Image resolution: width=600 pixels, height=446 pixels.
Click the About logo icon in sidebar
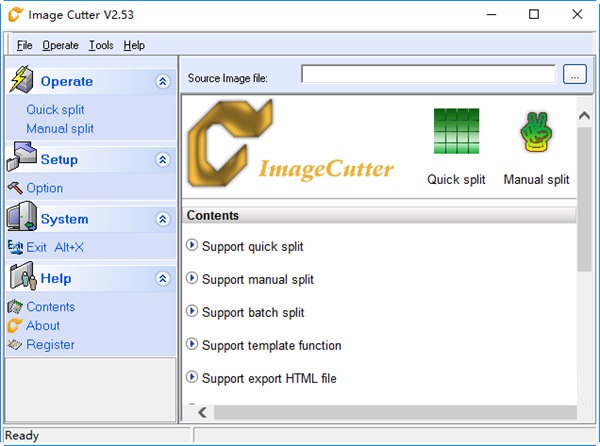click(15, 326)
